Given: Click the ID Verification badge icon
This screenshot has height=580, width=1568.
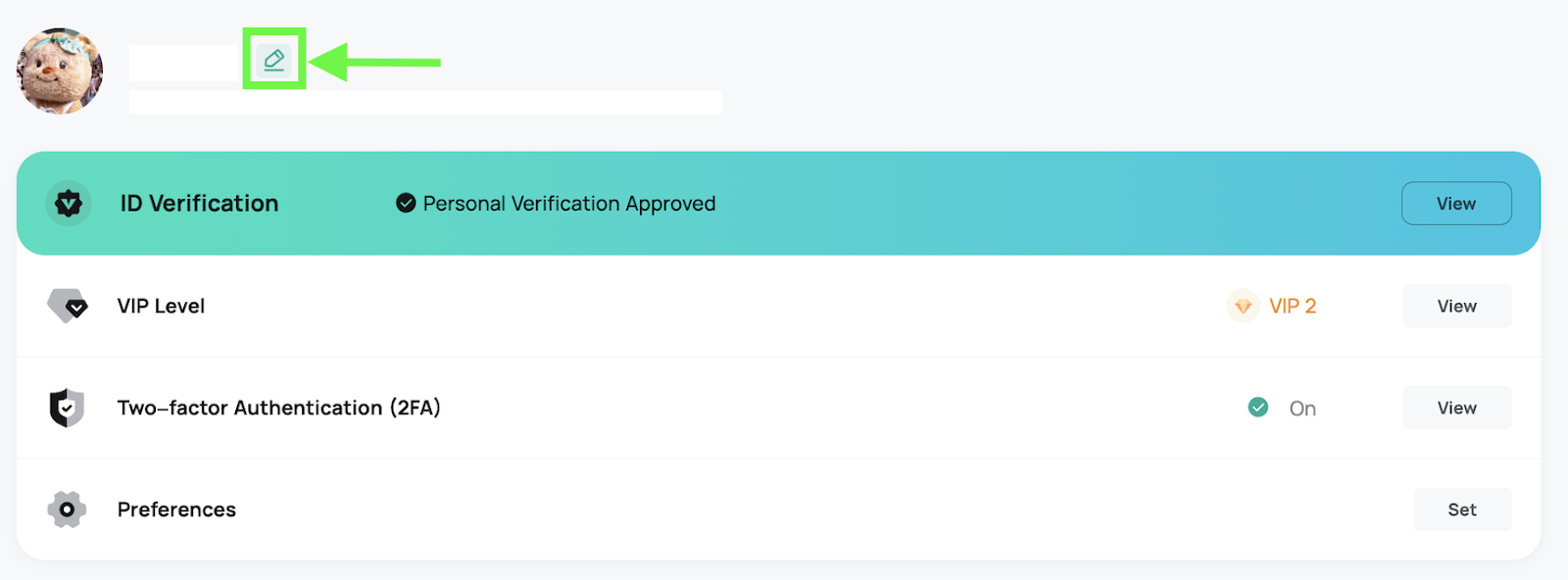Looking at the screenshot, I should (x=69, y=204).
